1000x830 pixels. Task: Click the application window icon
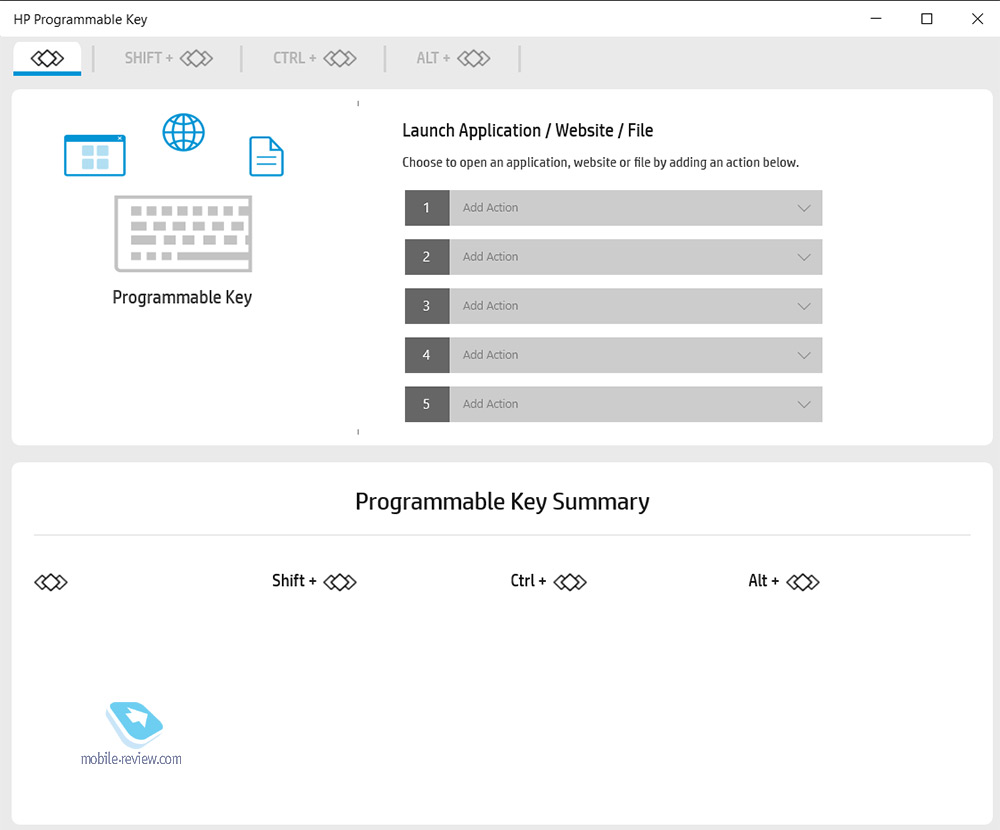click(95, 155)
